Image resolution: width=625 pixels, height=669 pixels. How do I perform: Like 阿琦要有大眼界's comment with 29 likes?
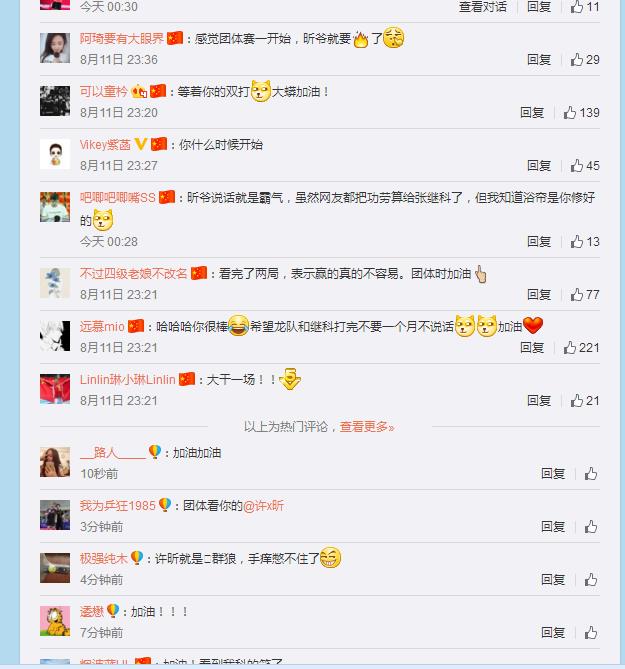[x=585, y=60]
